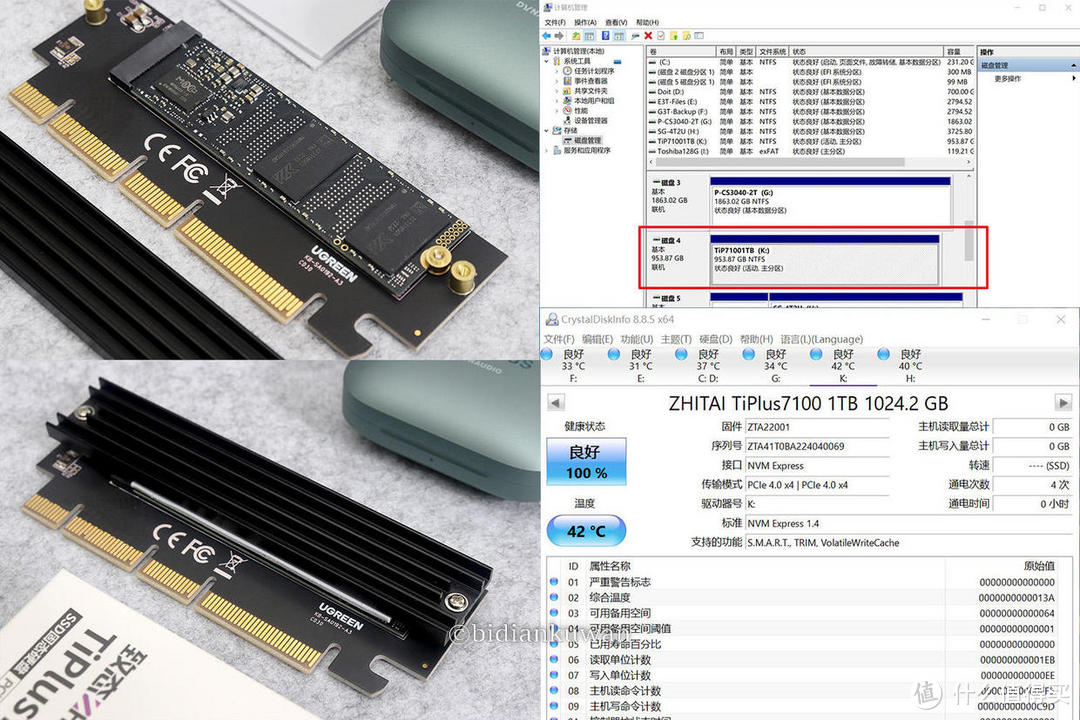Click 良好 100 % health status button

[587, 462]
